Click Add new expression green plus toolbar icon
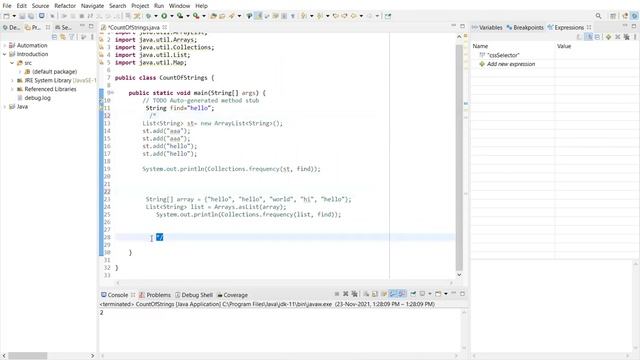640x360 pixels. click(608, 37)
